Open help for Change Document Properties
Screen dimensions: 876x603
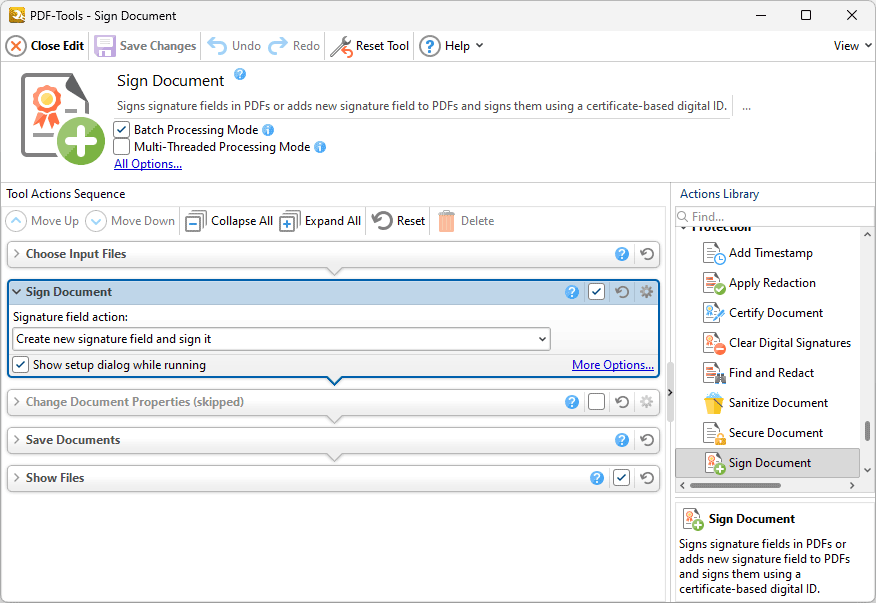pyautogui.click(x=572, y=402)
